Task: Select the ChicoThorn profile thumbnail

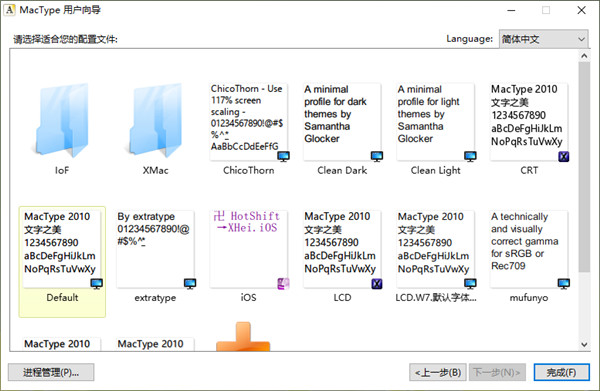Action: pyautogui.click(x=249, y=122)
